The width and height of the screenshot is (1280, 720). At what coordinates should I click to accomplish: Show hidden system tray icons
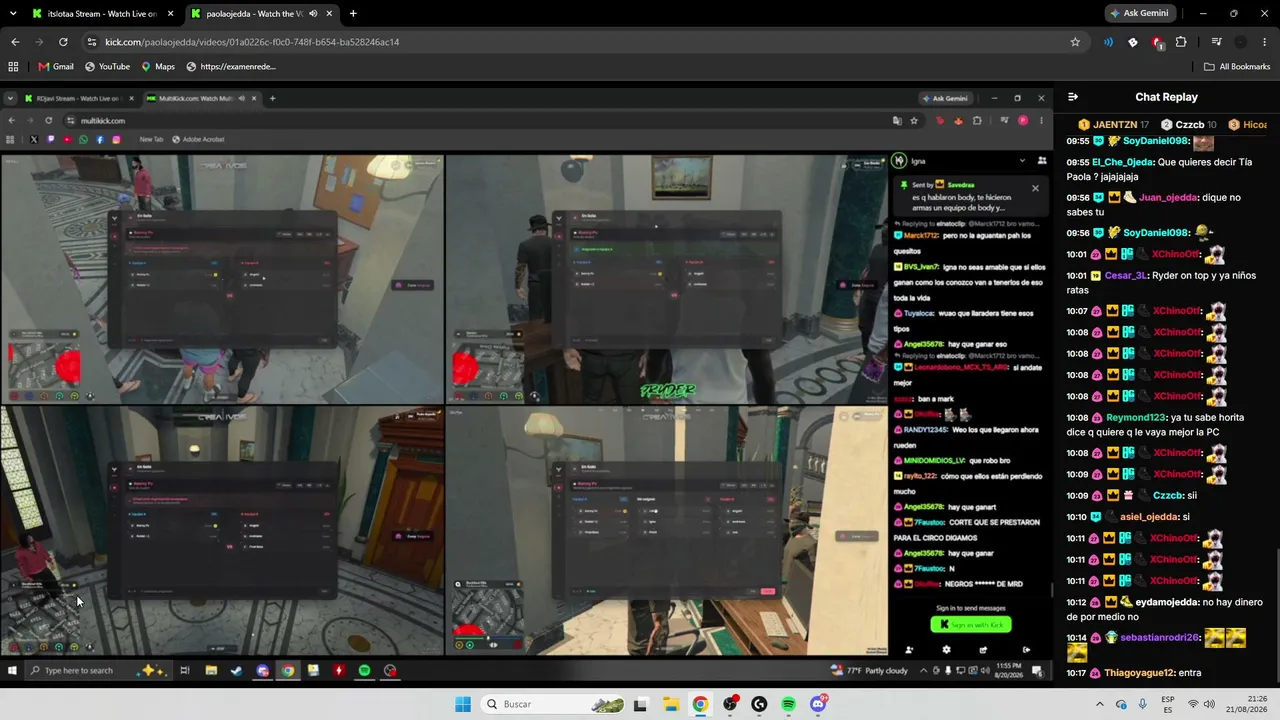tap(1100, 704)
